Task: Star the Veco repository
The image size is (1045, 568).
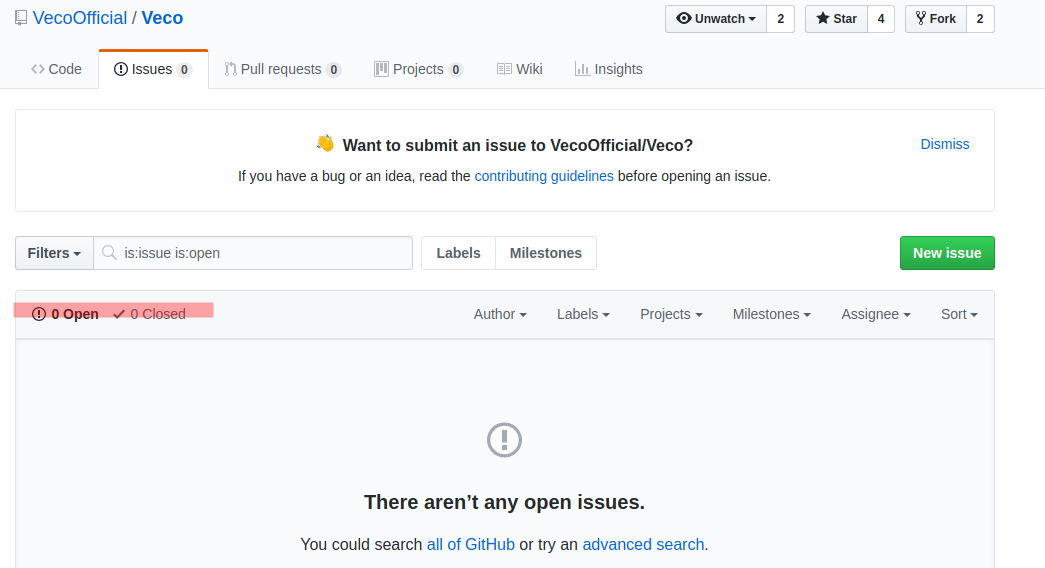Action: [836, 19]
